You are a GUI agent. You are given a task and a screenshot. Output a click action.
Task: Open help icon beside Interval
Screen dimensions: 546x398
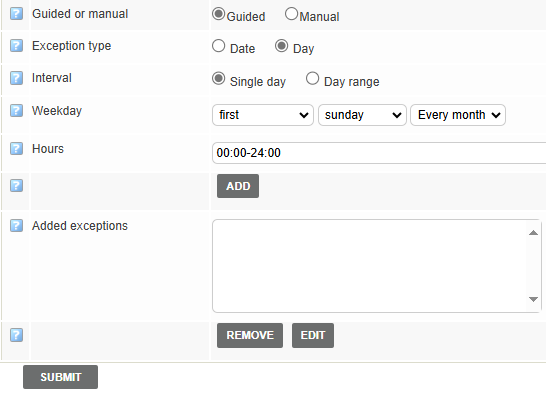[16, 78]
